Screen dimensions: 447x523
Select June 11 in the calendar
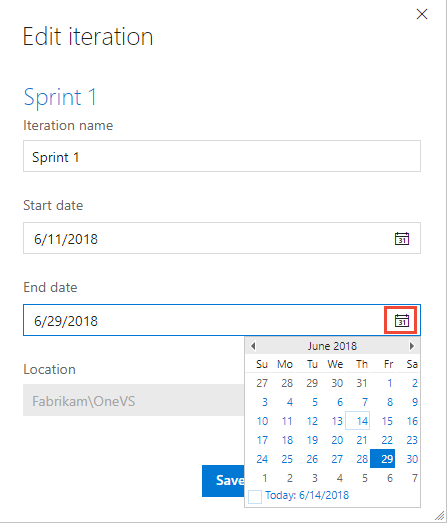[287, 421]
